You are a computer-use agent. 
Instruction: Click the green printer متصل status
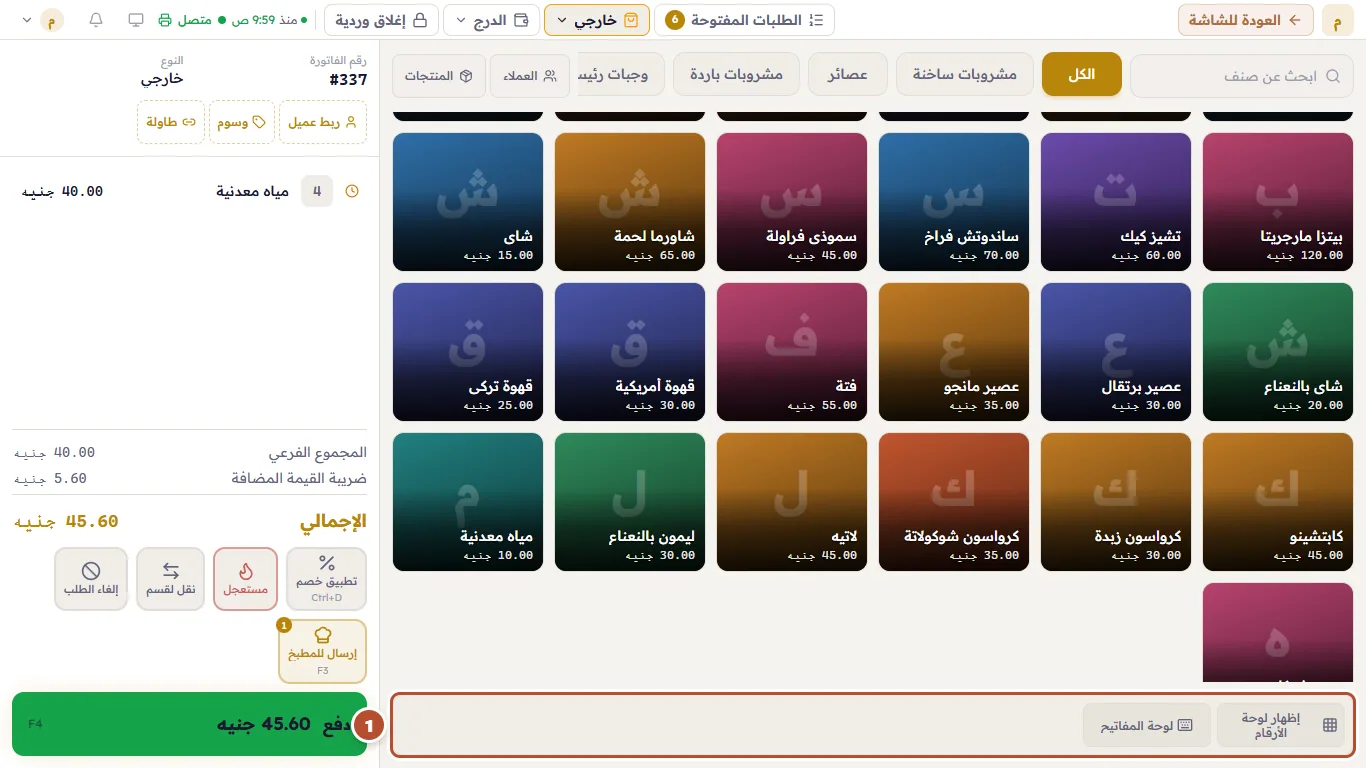[x=185, y=20]
